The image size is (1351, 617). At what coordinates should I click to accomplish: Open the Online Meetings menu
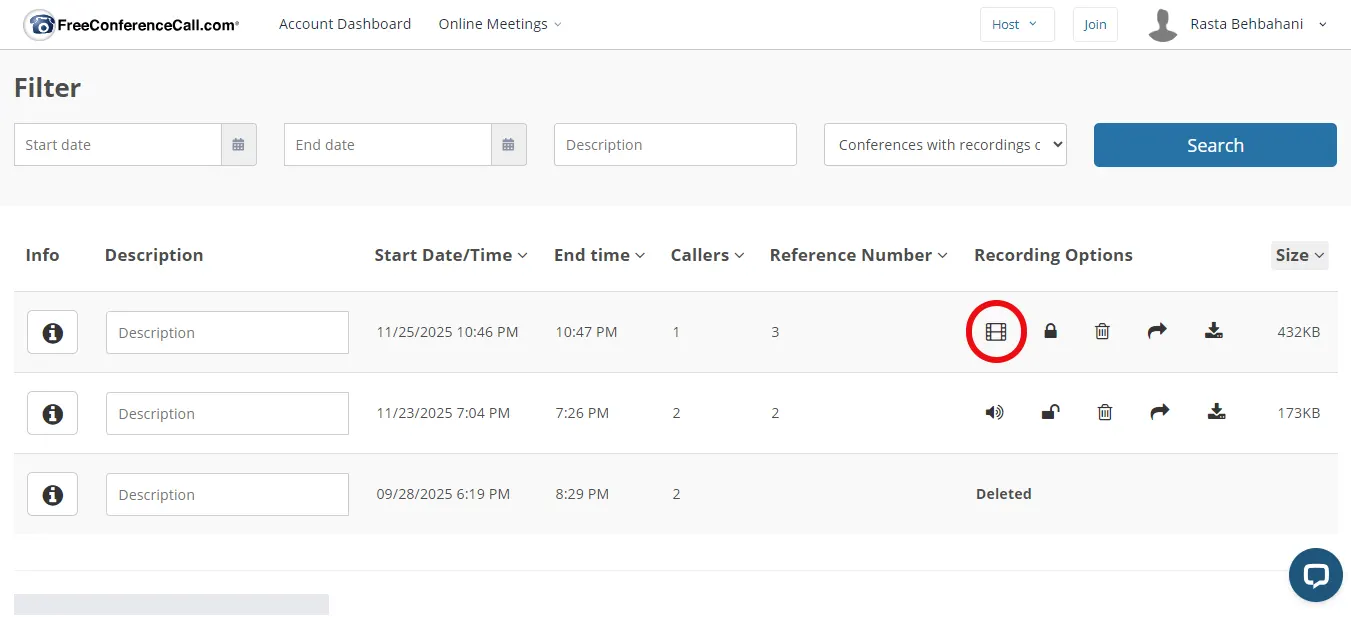(499, 24)
